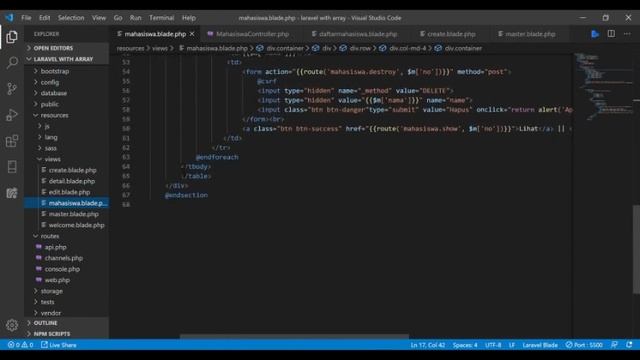This screenshot has width=640, height=360.
Task: Start Live Share from status bar
Action: (59, 345)
